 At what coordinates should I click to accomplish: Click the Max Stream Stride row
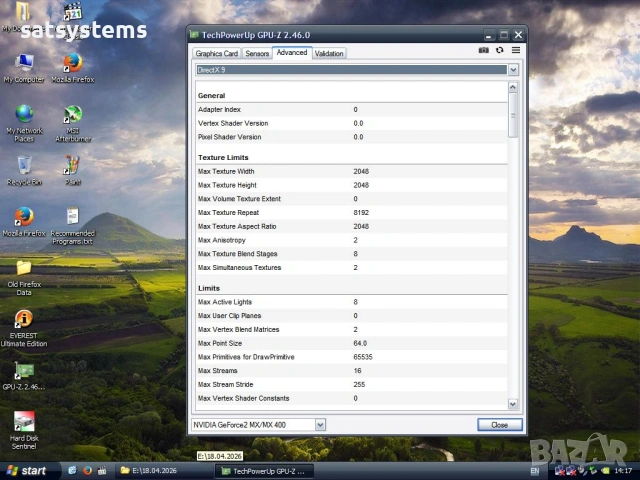[351, 384]
